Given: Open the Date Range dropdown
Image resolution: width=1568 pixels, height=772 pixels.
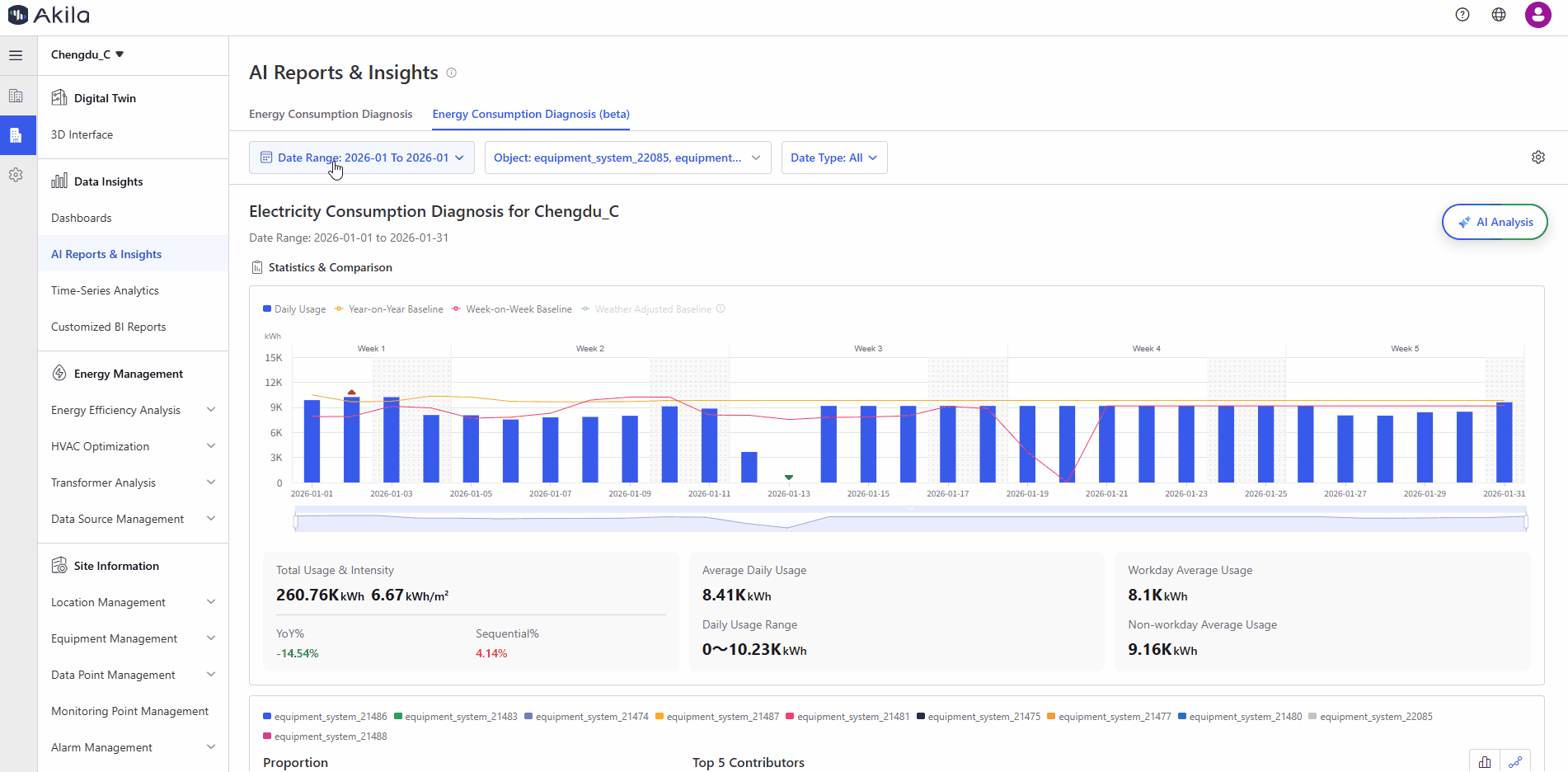Looking at the screenshot, I should tap(362, 158).
